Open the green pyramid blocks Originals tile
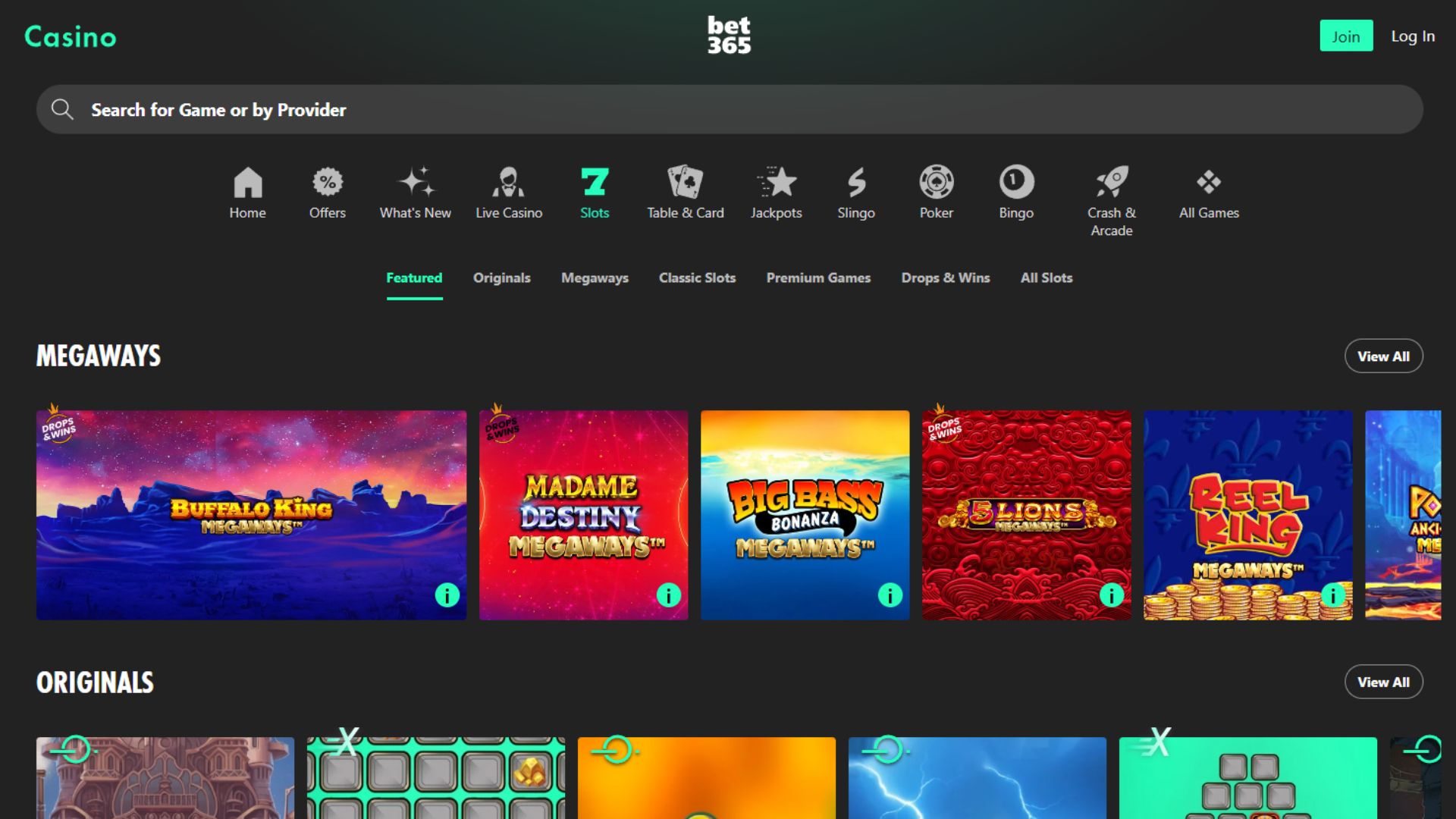 [x=1248, y=778]
